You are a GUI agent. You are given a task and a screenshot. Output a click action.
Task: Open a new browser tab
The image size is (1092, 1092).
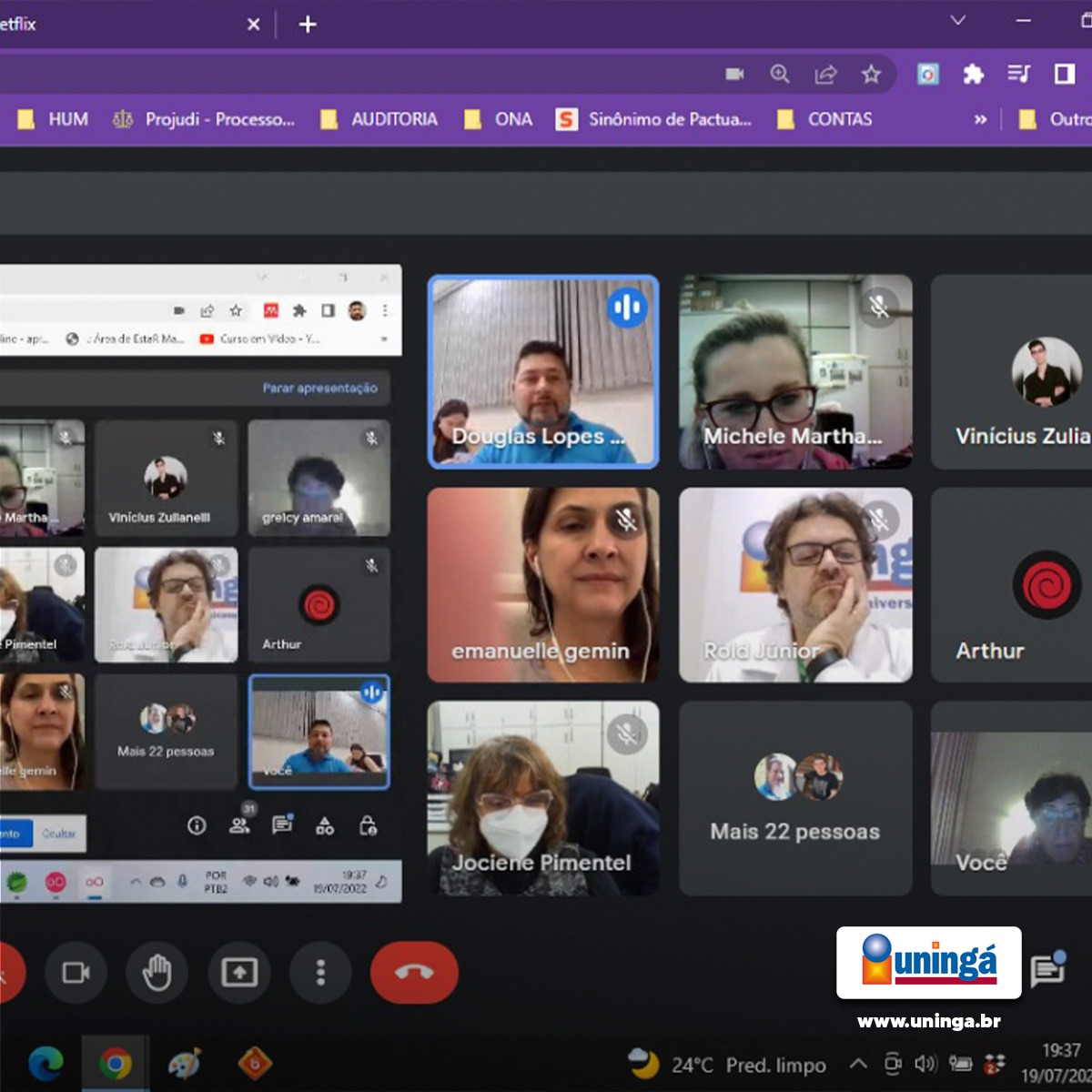pyautogui.click(x=308, y=25)
